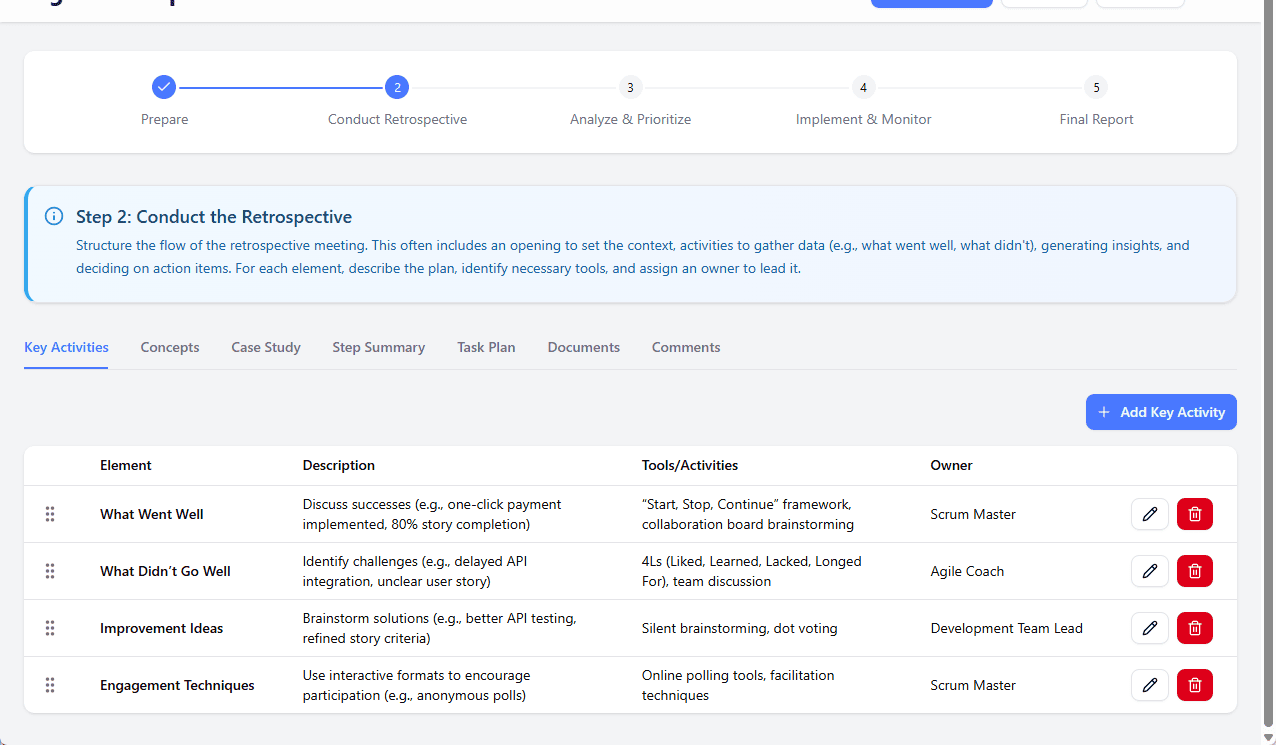Click pencil icon for Engagement Techniques

[1149, 685]
